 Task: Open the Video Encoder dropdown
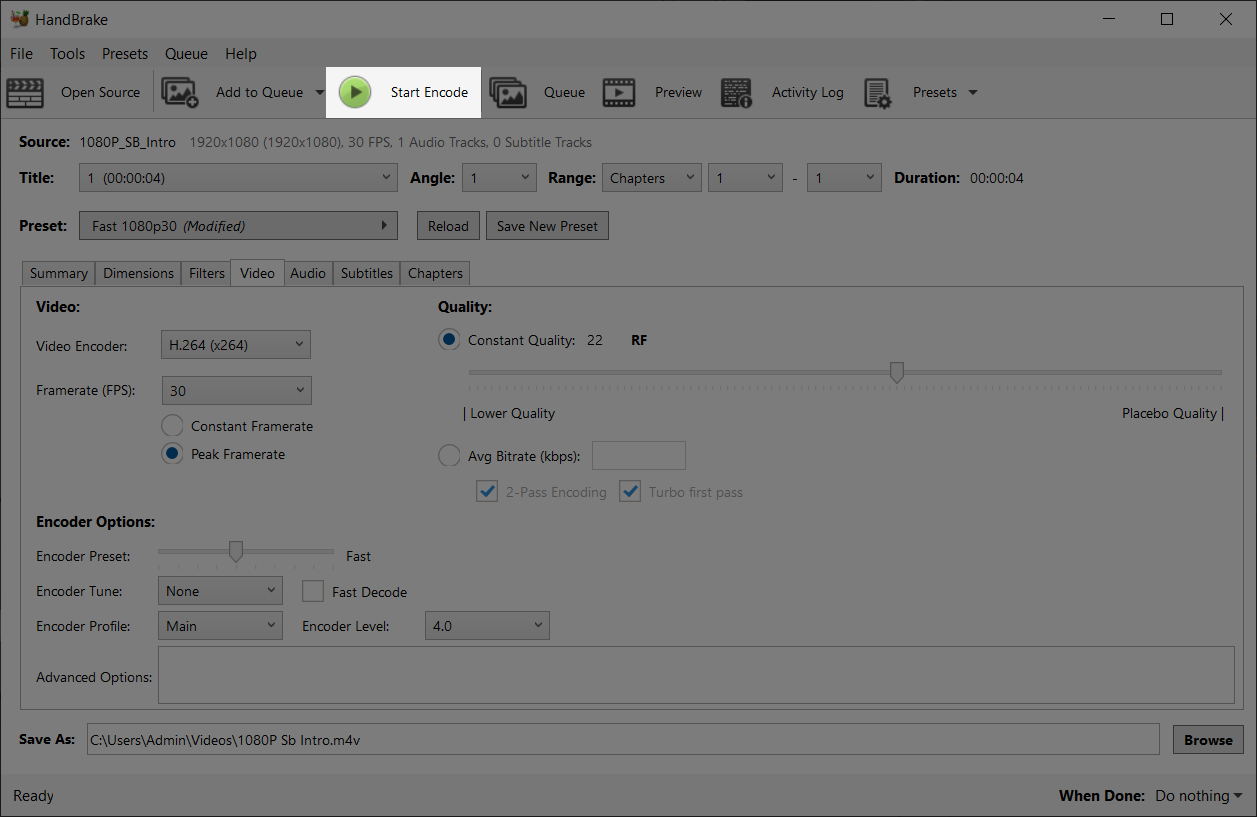(235, 345)
